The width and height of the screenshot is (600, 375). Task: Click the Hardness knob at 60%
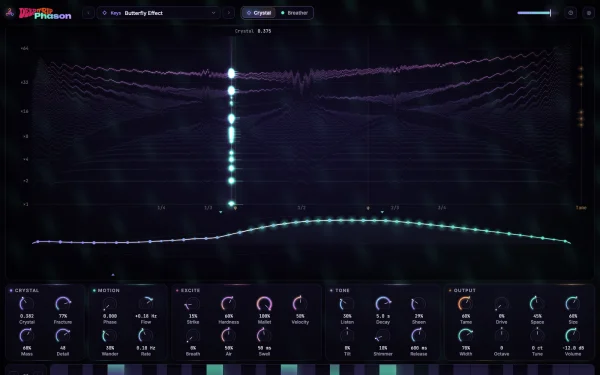[228, 304]
